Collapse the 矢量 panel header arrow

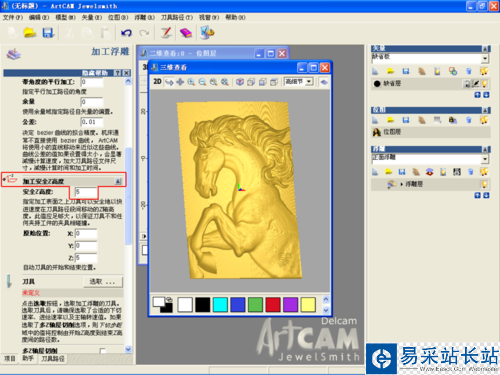(x=486, y=49)
